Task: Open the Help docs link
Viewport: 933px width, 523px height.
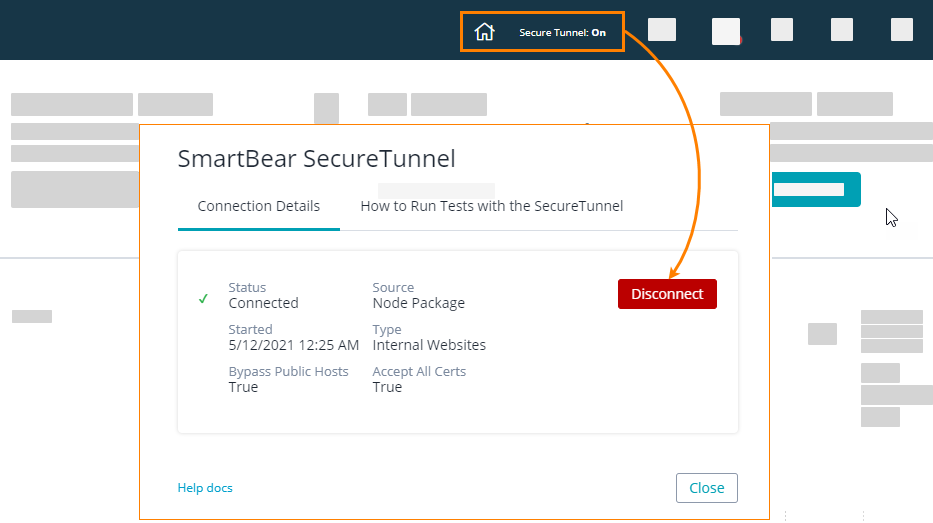Action: pos(205,488)
